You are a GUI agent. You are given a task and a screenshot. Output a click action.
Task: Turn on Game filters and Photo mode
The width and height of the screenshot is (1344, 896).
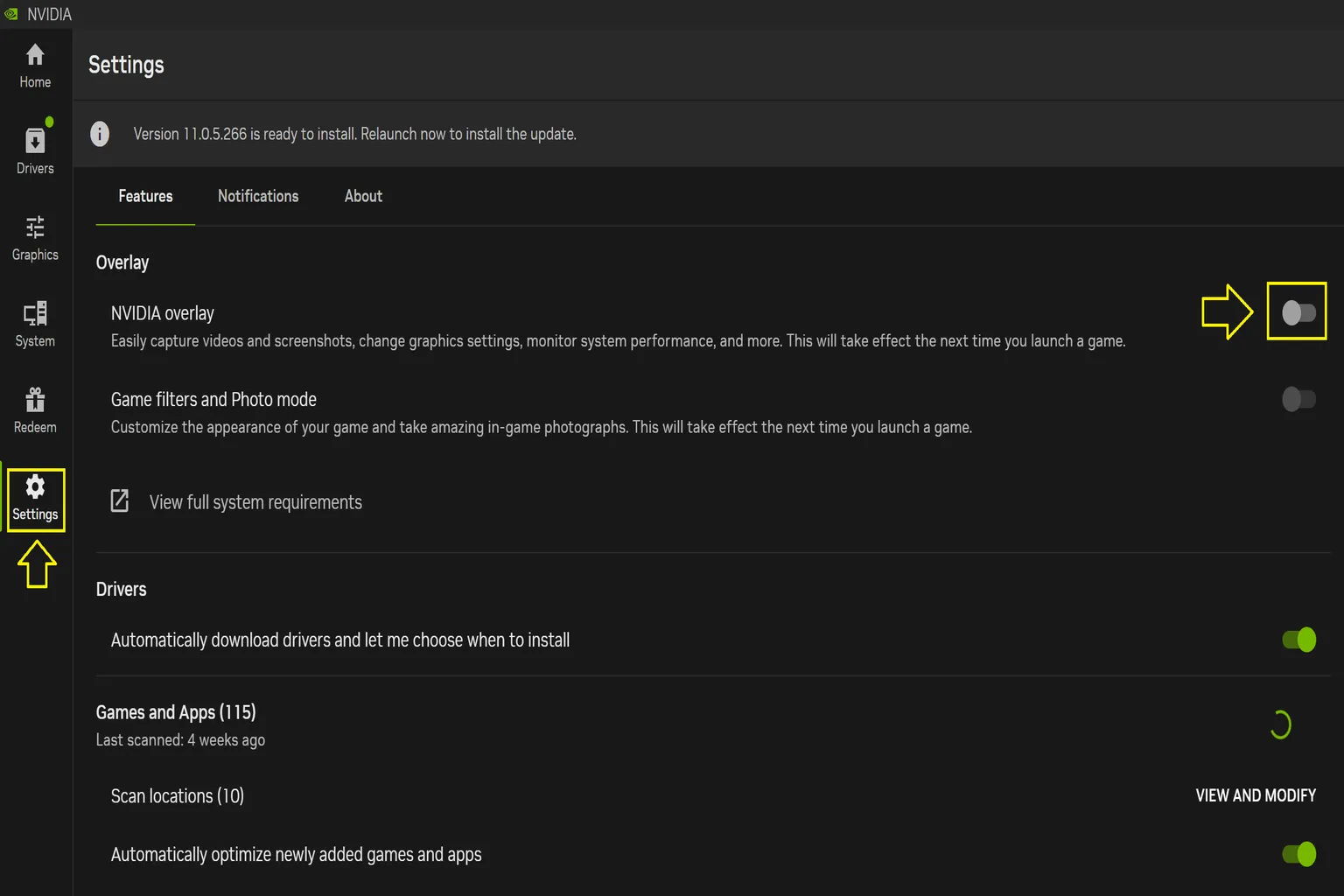coord(1298,399)
